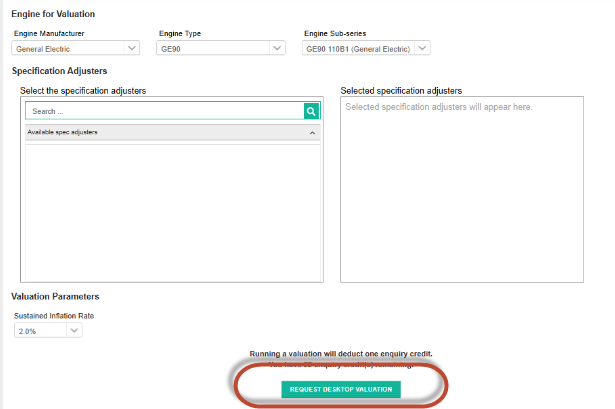This screenshot has width=615, height=409.
Task: Collapse the Available spec adjusters section
Action: coord(311,132)
